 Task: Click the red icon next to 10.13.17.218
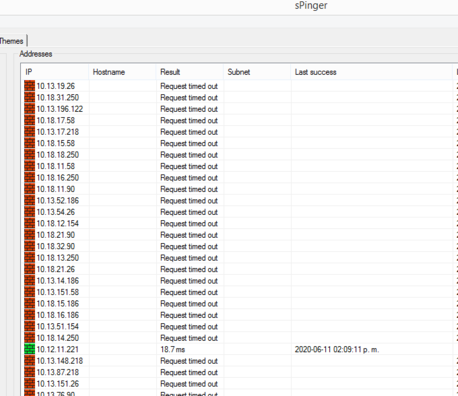(29, 132)
